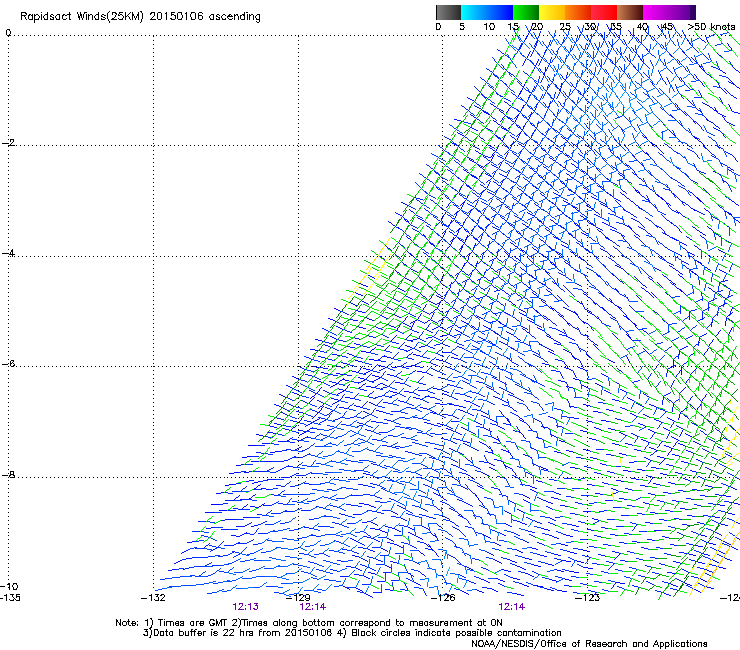Click the purple '12:13' time label
This screenshot has height=650, width=740.
coord(245,607)
